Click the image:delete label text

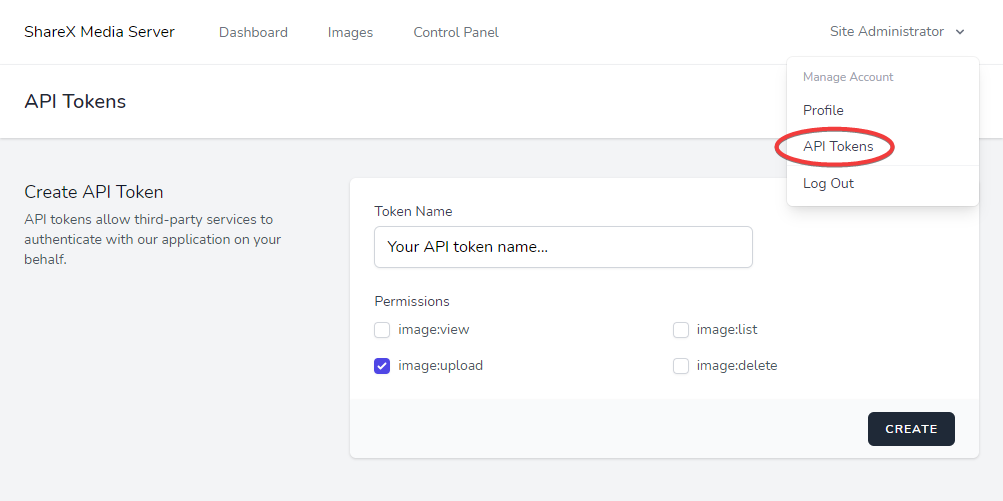(737, 365)
